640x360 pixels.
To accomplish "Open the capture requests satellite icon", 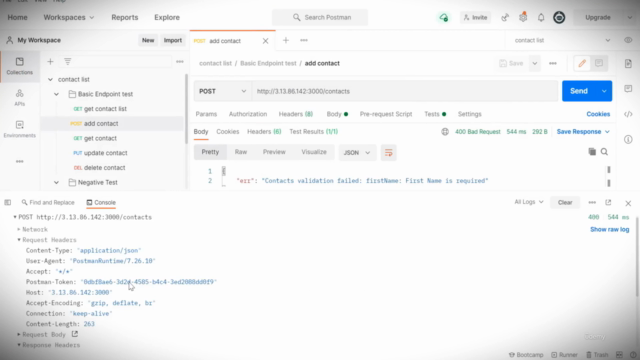I will tap(505, 18).
